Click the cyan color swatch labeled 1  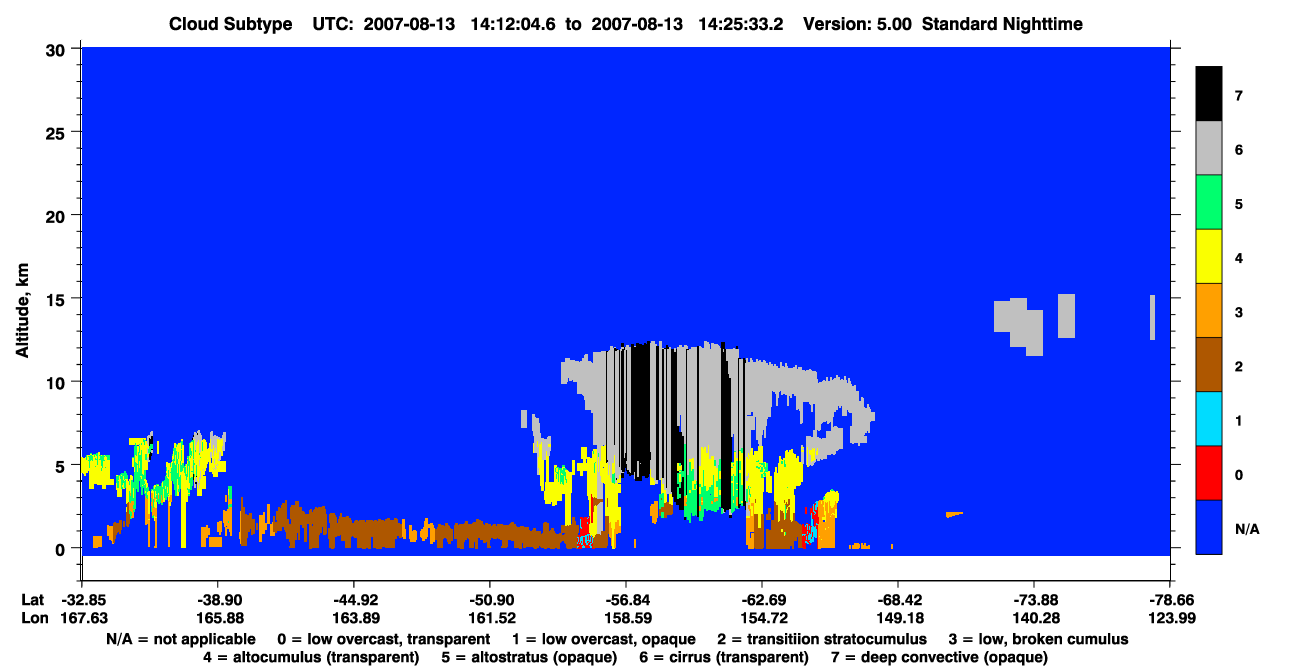pos(1209,419)
